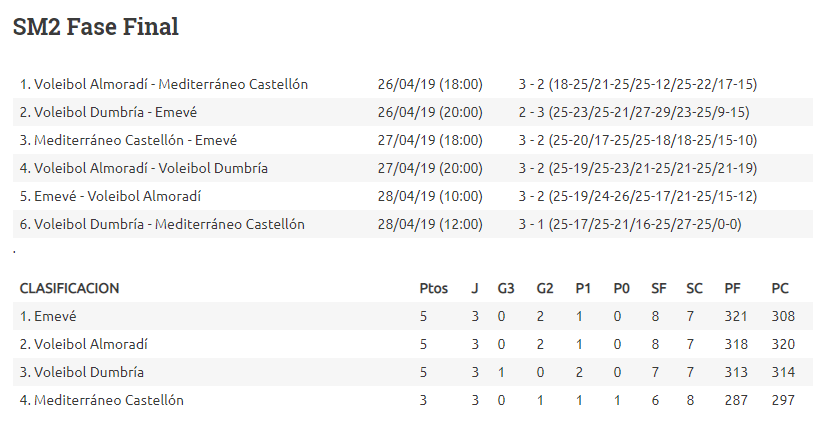Open match 3 Mediterráneo Castellón - Emevé
This screenshot has width=817, height=421.
click(128, 140)
